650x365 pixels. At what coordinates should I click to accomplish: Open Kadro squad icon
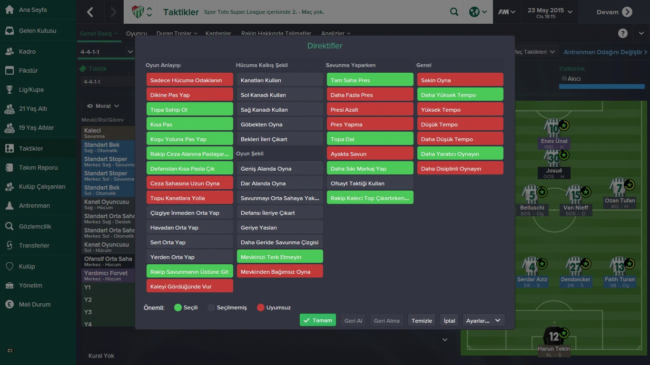point(9,51)
